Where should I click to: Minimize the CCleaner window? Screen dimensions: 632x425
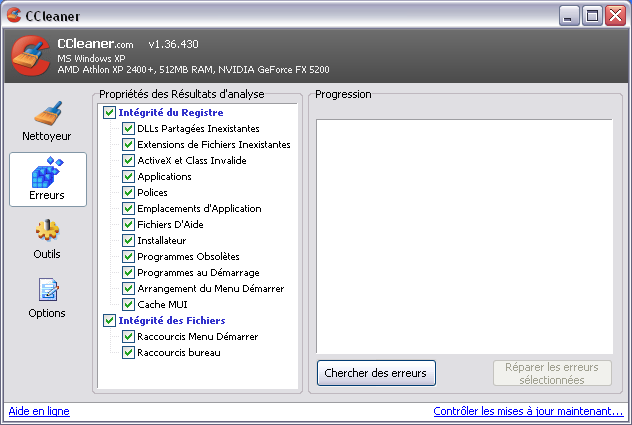pos(569,16)
